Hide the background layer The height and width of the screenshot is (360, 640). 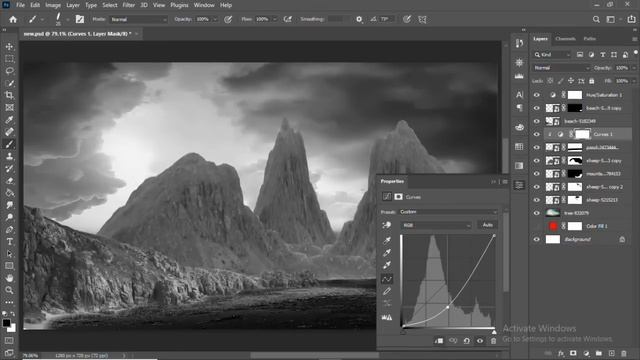tap(536, 240)
